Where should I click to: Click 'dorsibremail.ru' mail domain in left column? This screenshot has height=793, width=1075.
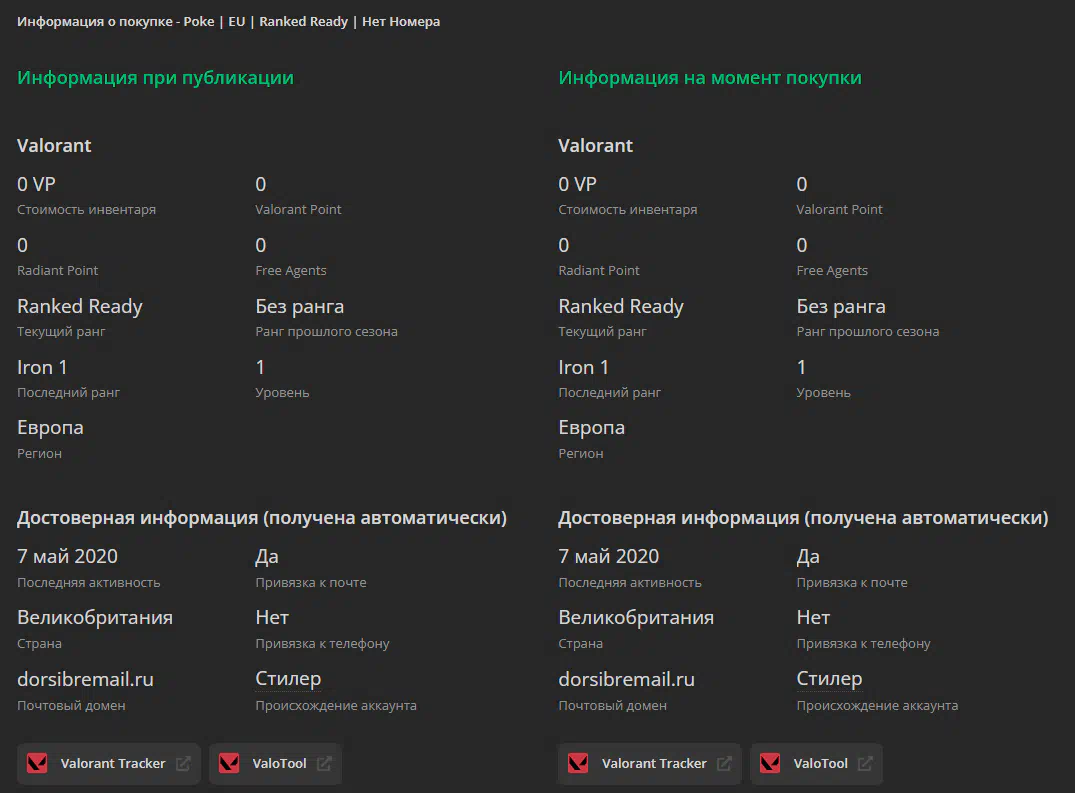click(85, 679)
